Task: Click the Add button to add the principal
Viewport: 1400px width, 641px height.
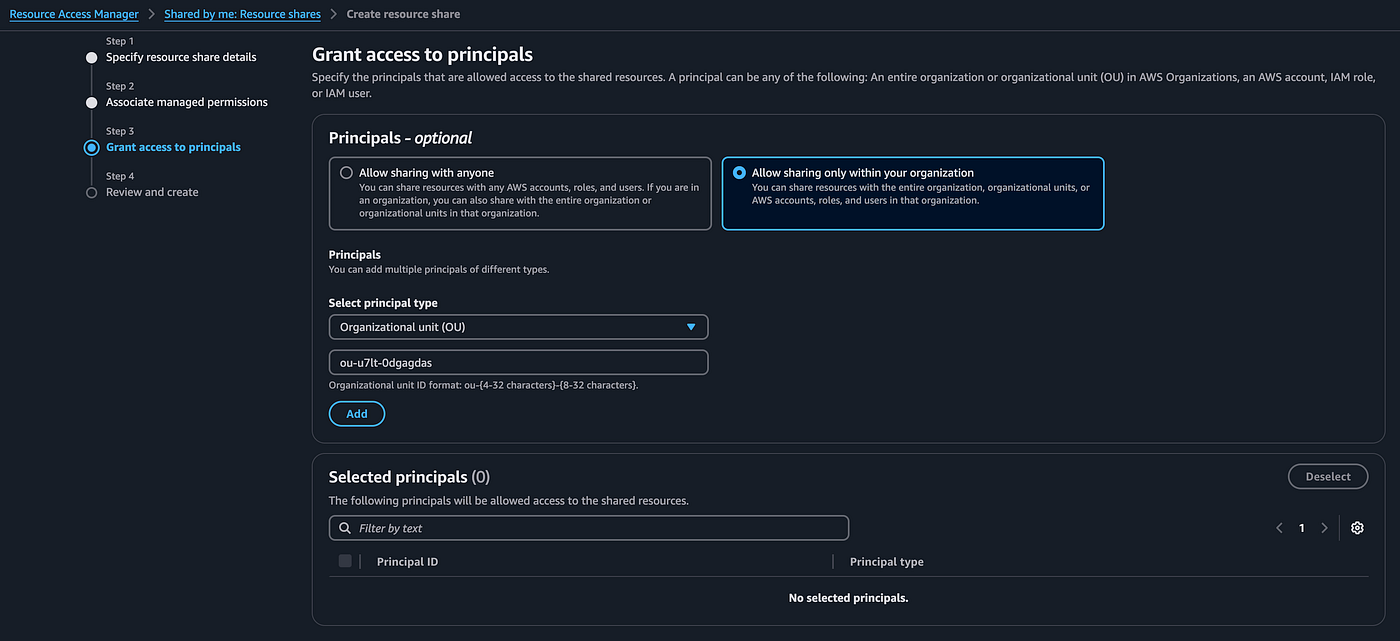Action: tap(356, 413)
